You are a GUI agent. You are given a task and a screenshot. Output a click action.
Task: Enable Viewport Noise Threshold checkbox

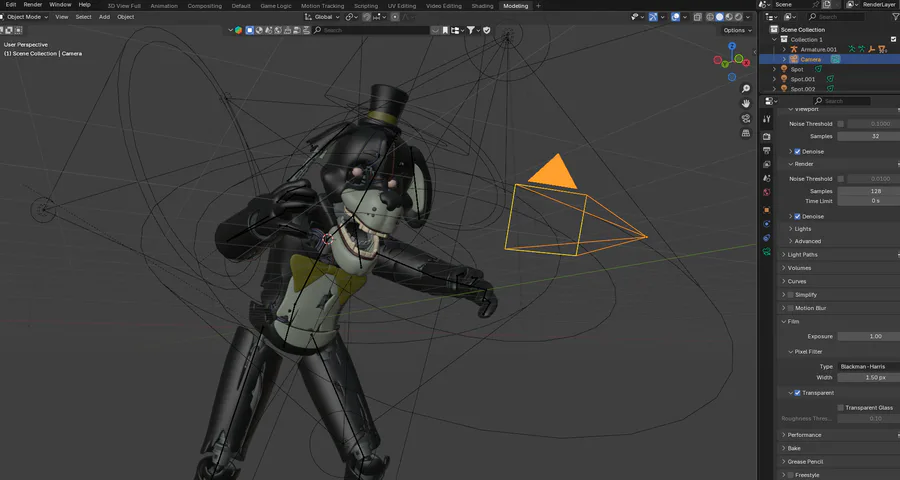(841, 123)
